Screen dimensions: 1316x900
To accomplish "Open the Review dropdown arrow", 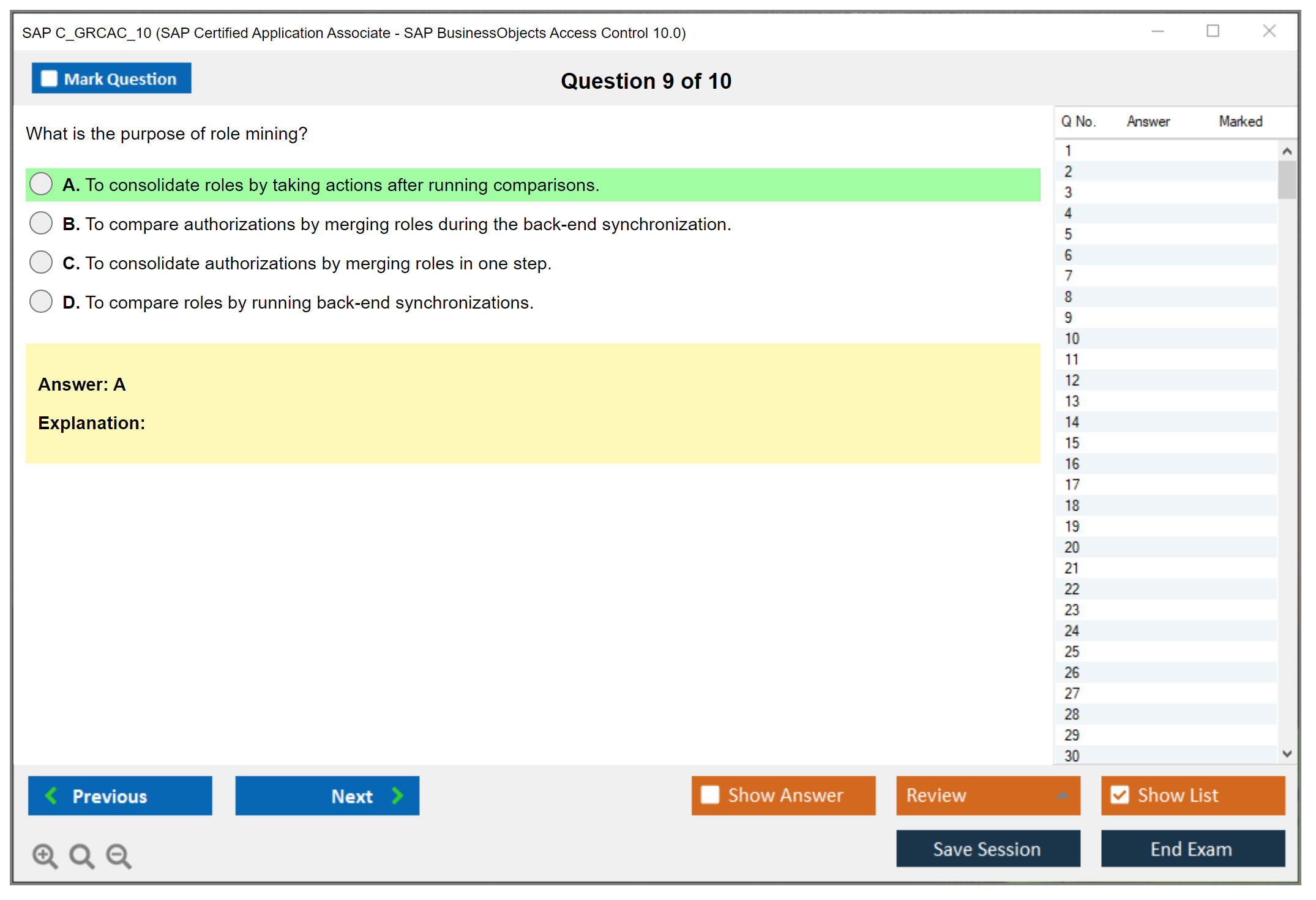I will [x=1063, y=795].
